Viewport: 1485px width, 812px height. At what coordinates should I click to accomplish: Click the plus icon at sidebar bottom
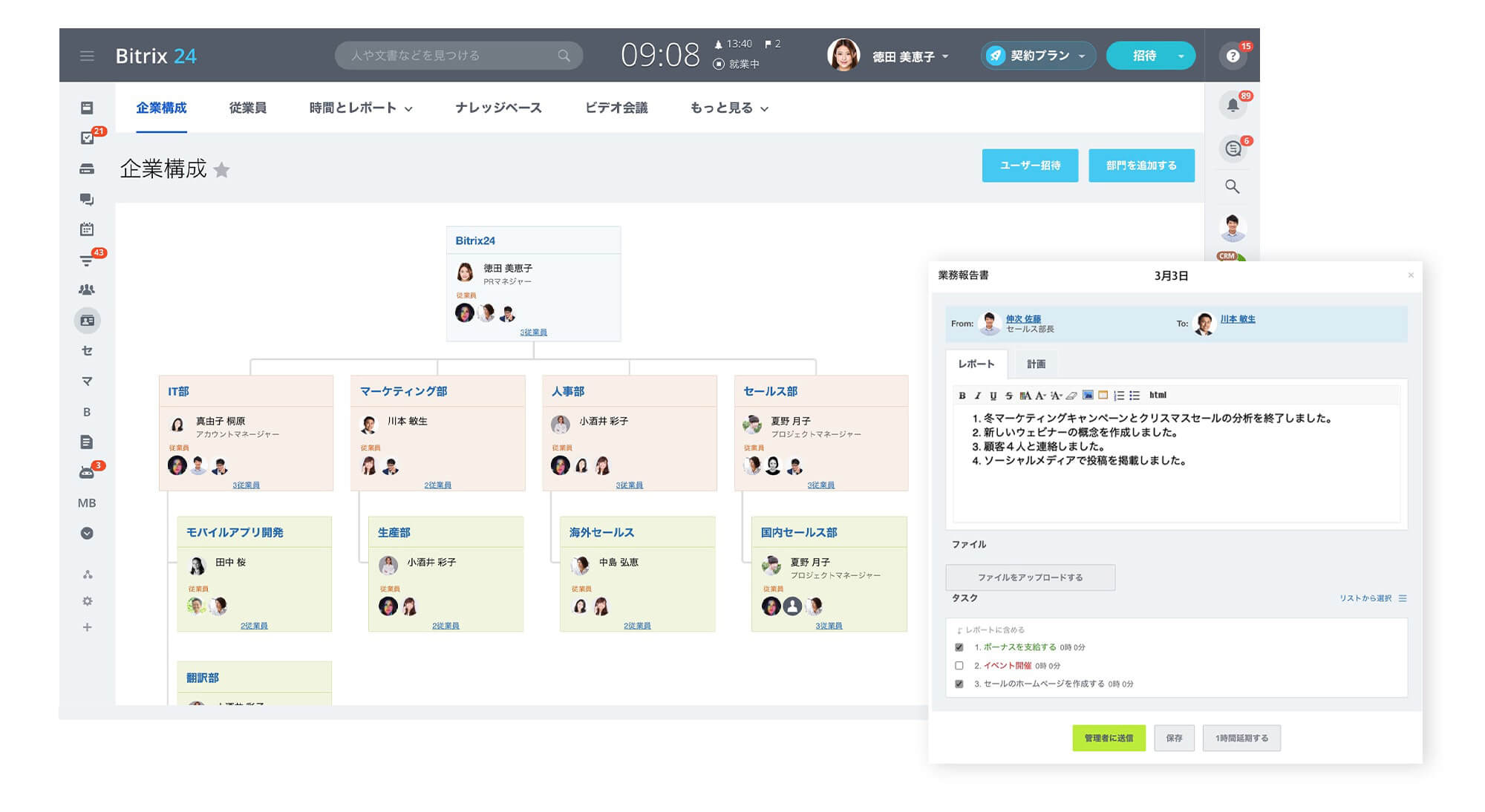coord(87,627)
